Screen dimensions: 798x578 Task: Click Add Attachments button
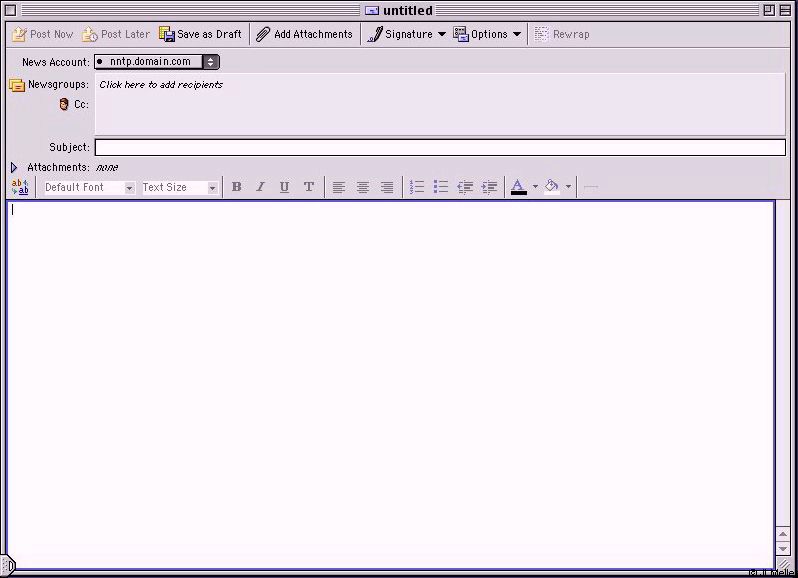point(304,34)
